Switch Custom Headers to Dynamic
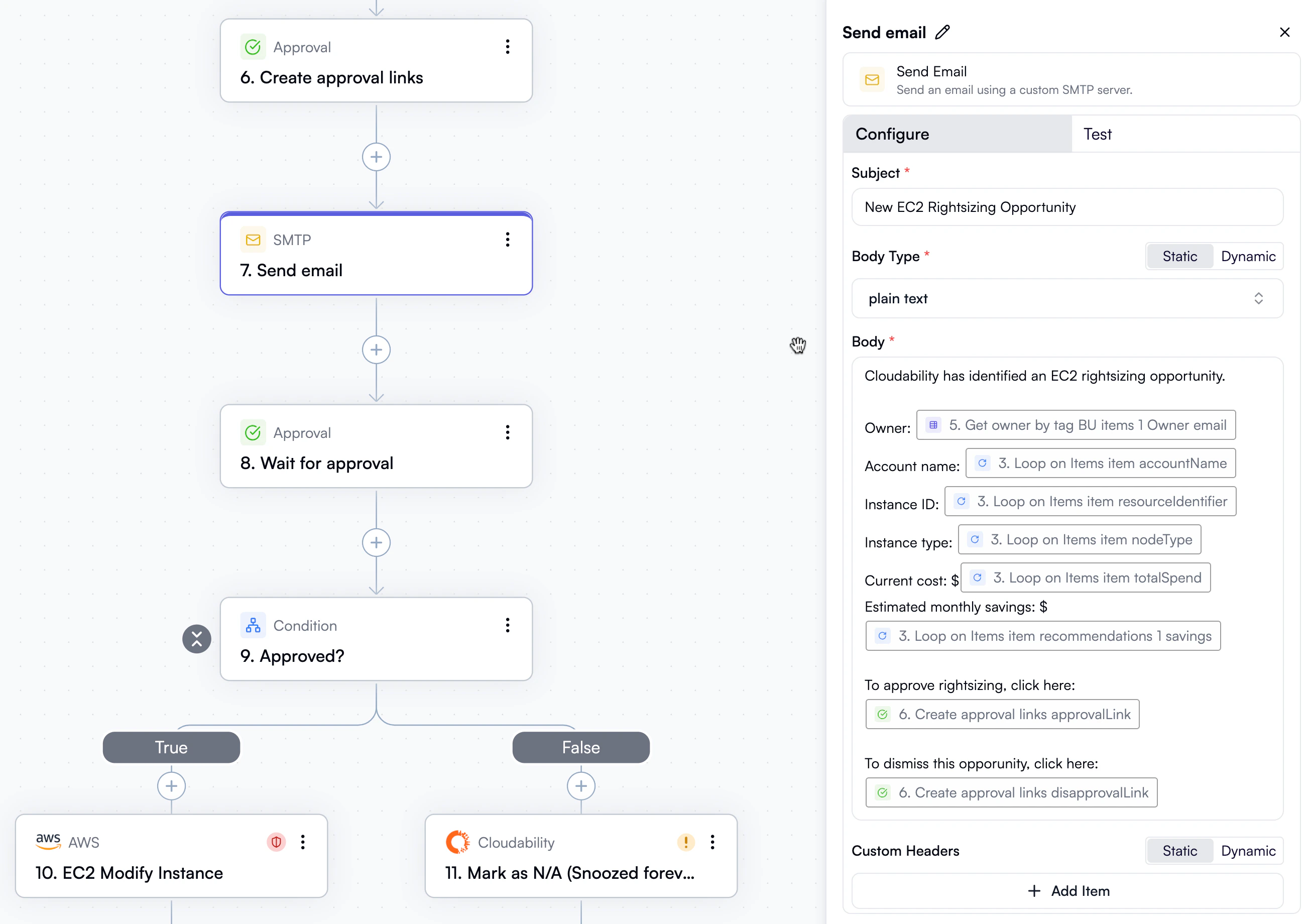 (1248, 851)
